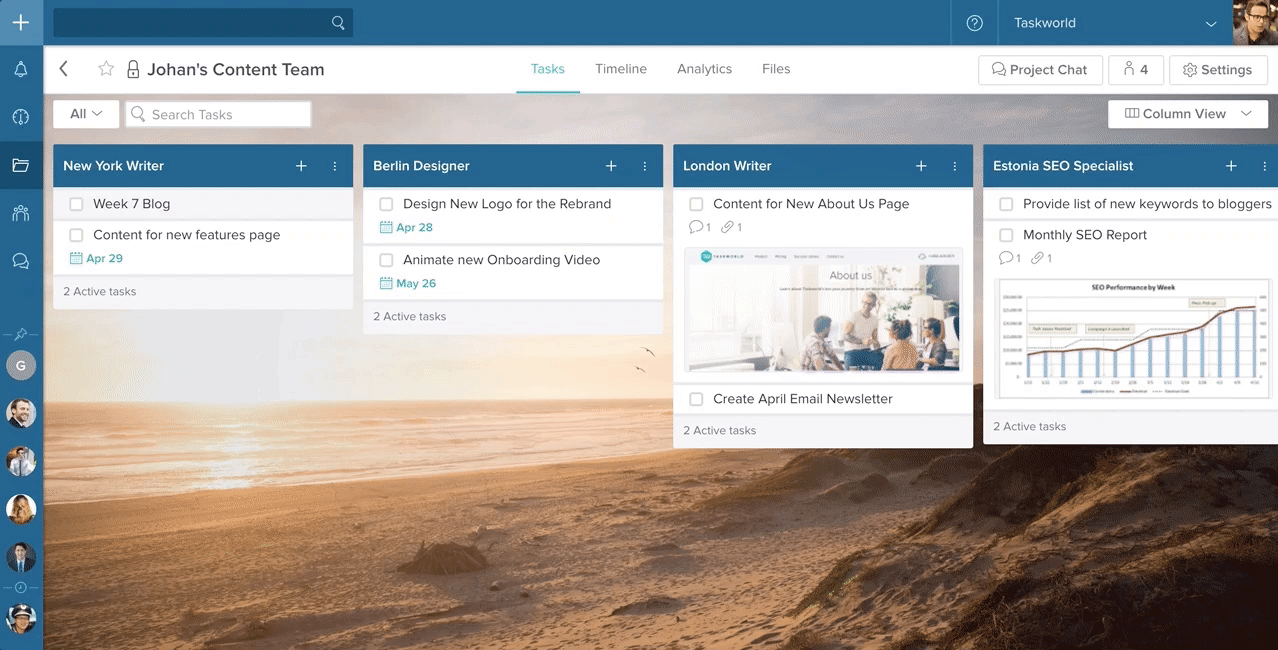Check off Design New Logo for the Rebrand
Screen dimensions: 1278x650
(386, 204)
